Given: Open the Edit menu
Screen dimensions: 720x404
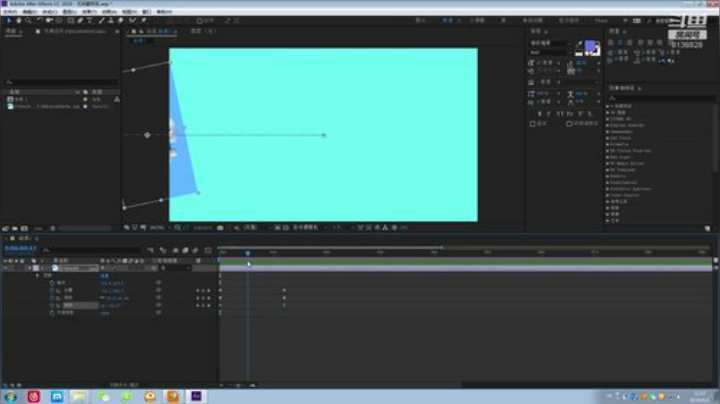Looking at the screenshot, I should [30, 11].
